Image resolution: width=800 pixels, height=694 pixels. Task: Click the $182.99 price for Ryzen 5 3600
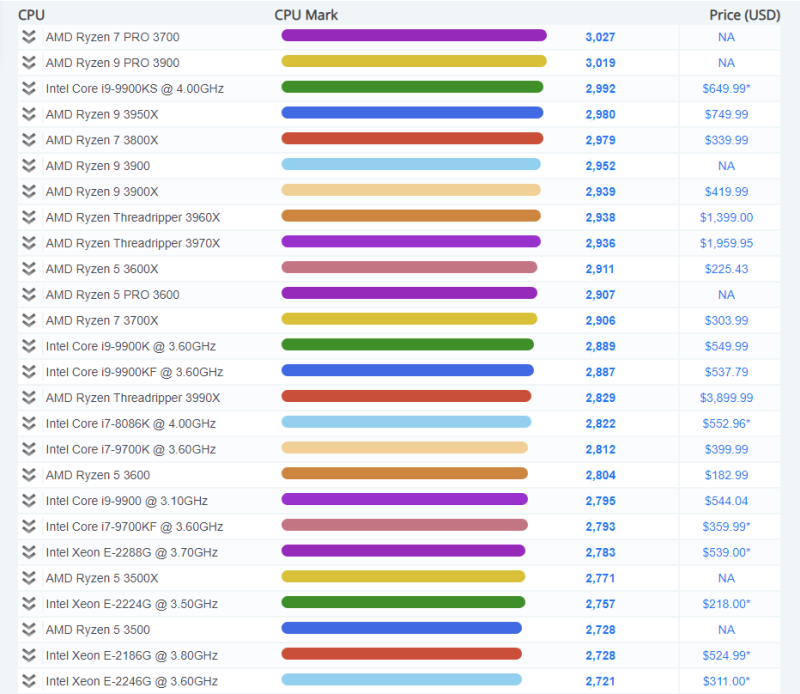click(727, 475)
